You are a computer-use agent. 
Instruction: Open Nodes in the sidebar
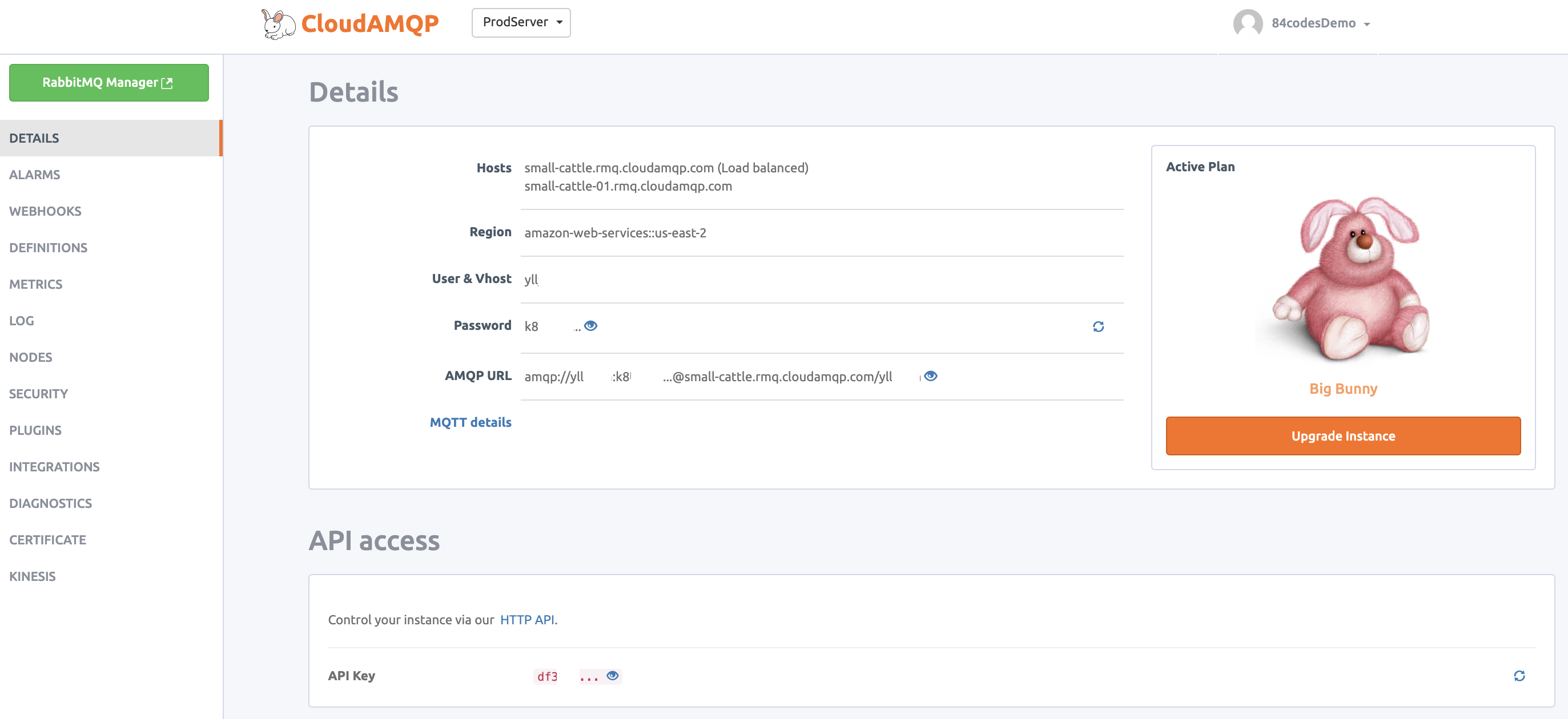[30, 357]
